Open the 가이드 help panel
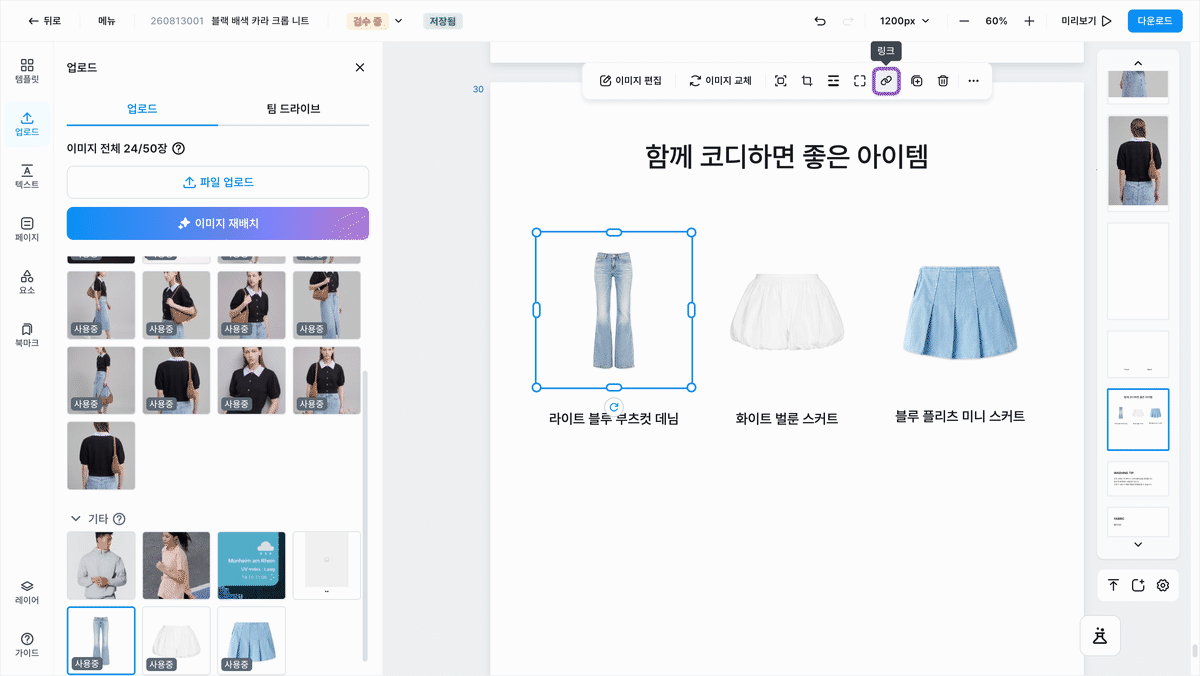Viewport: 1200px width, 676px height. point(27,645)
